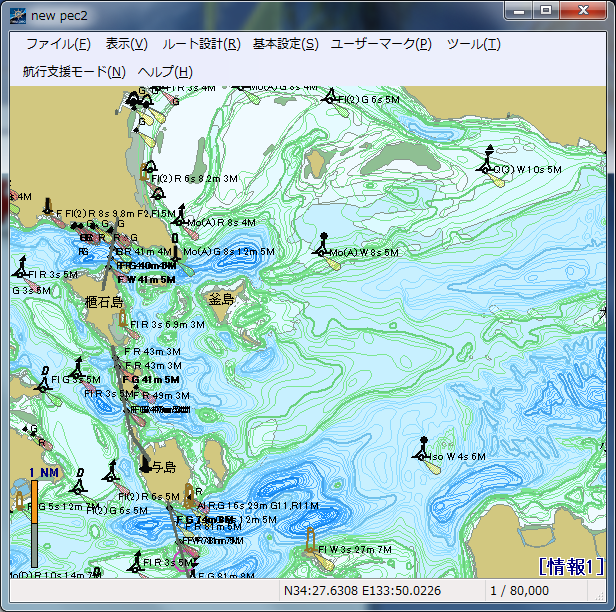
Task: Click the Fl(2) R 6s 8.2m 3M lighthouse icon
Action: pyautogui.click(x=144, y=173)
